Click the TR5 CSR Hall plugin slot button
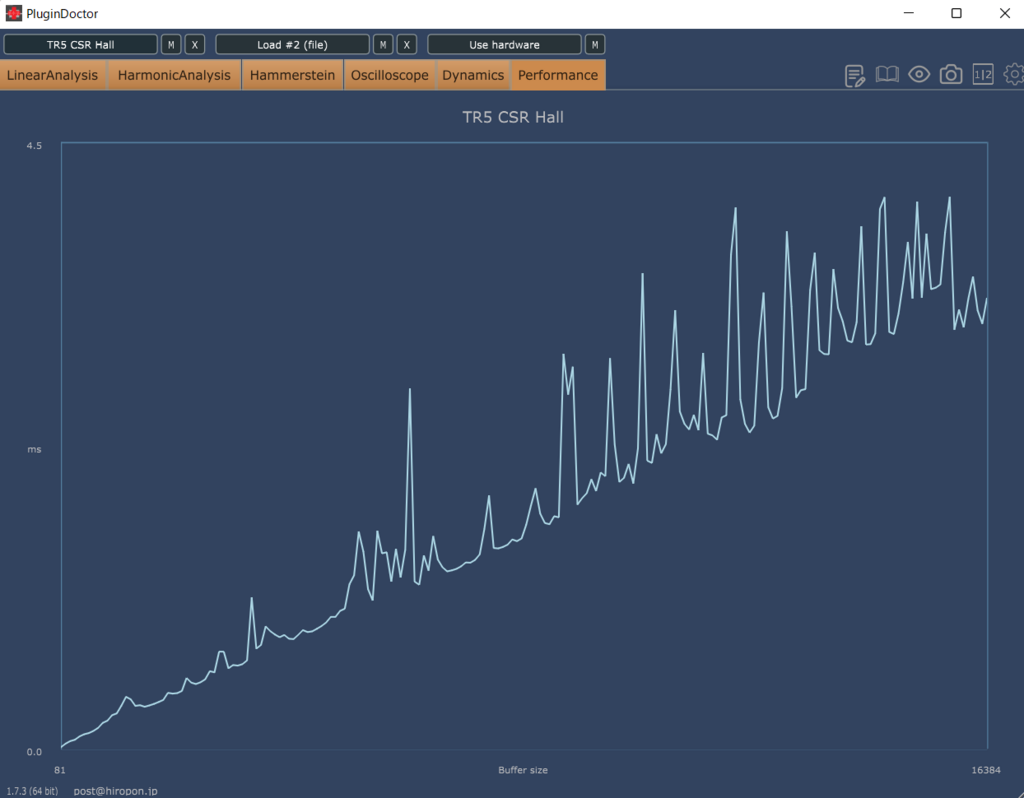Viewport: 1024px width, 798px height. pyautogui.click(x=80, y=44)
